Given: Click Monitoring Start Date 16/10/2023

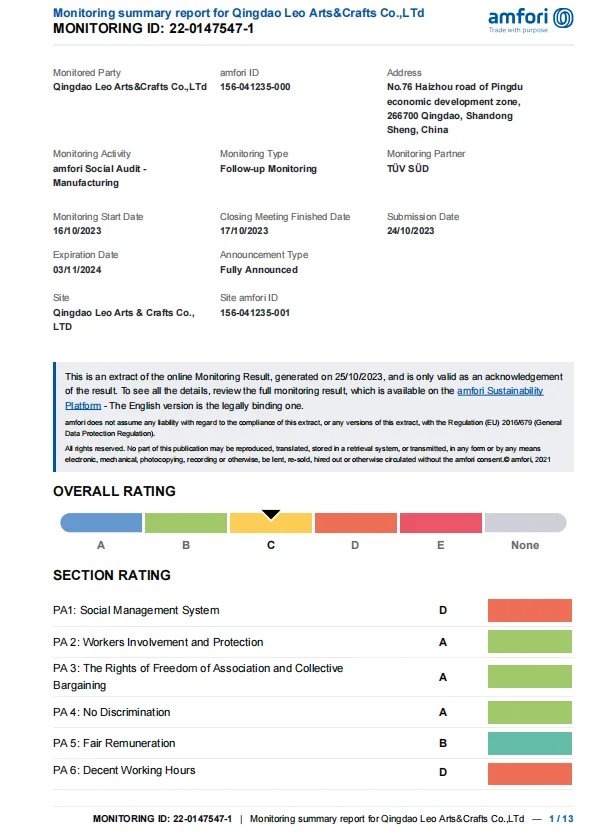Looking at the screenshot, I should 77,231.
